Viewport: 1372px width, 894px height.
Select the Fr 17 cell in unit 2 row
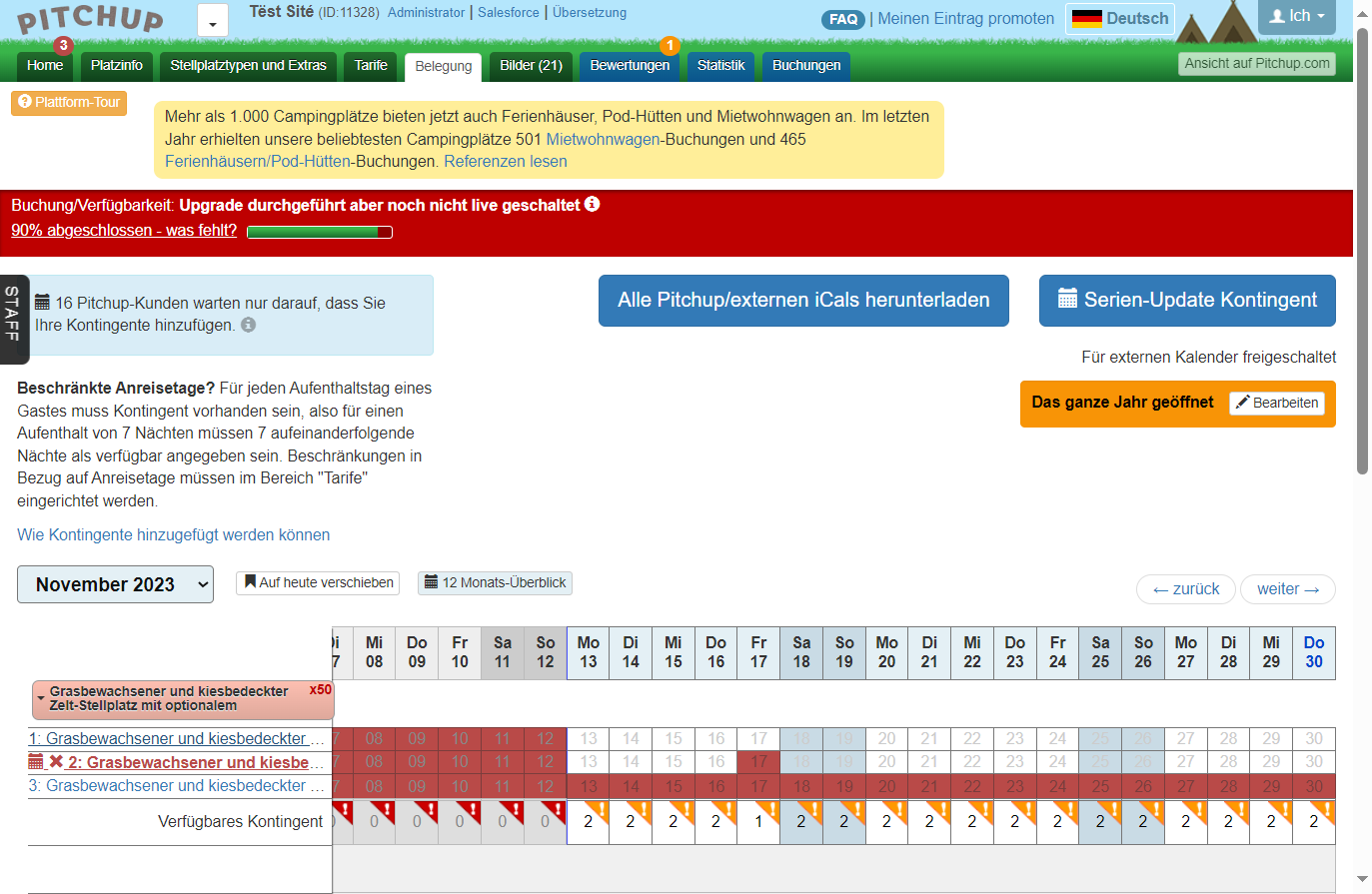(758, 762)
